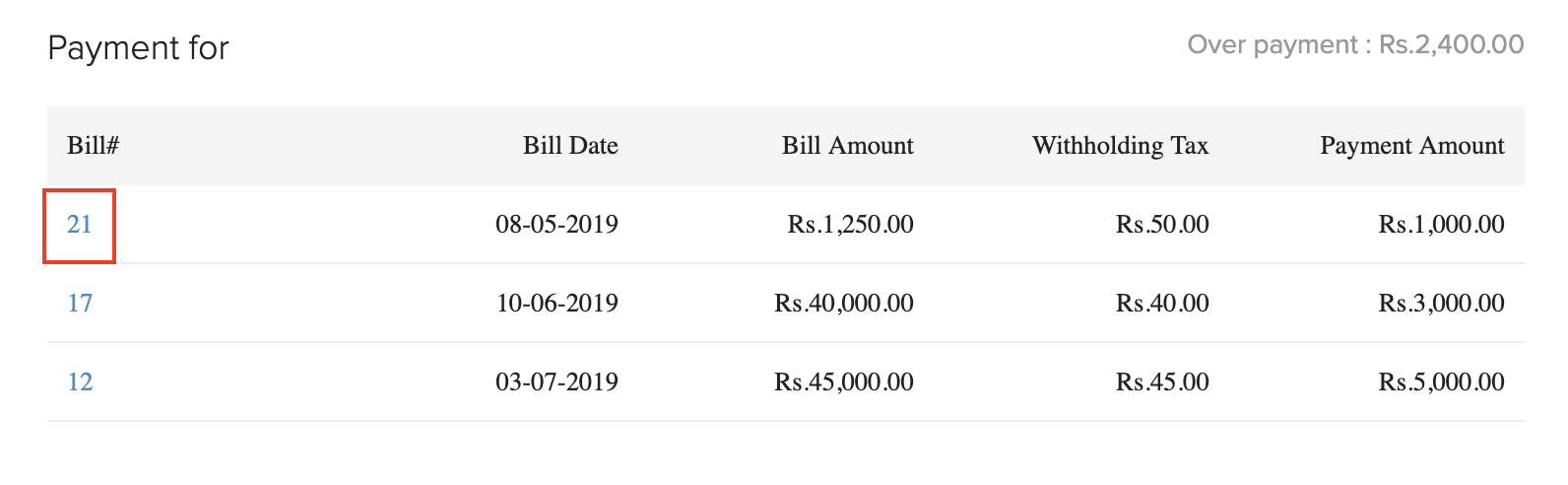Click the Rs.3,000.00 payment amount
1568x485 pixels.
tap(1441, 304)
